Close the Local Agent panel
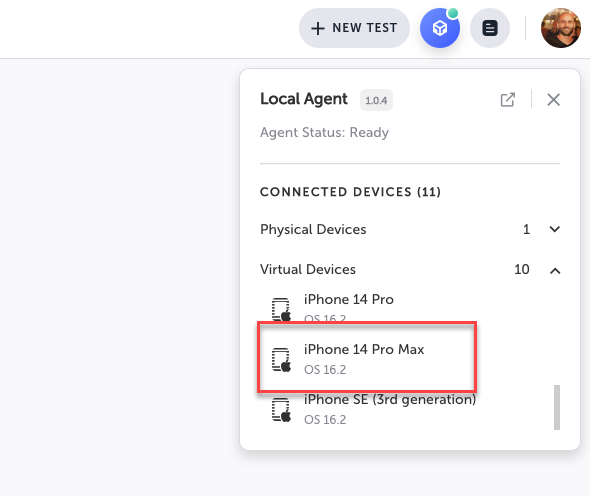 tap(553, 100)
